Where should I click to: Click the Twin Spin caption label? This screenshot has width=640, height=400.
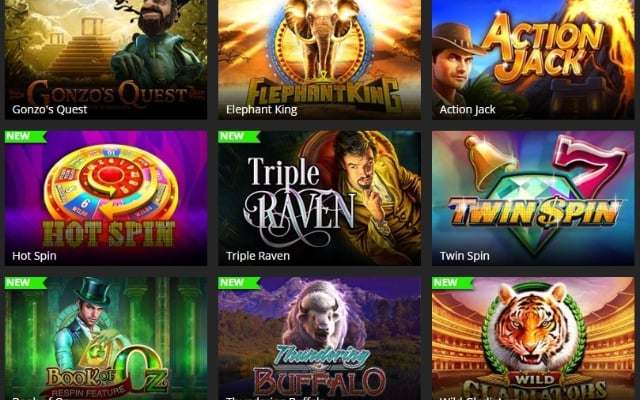(x=464, y=256)
